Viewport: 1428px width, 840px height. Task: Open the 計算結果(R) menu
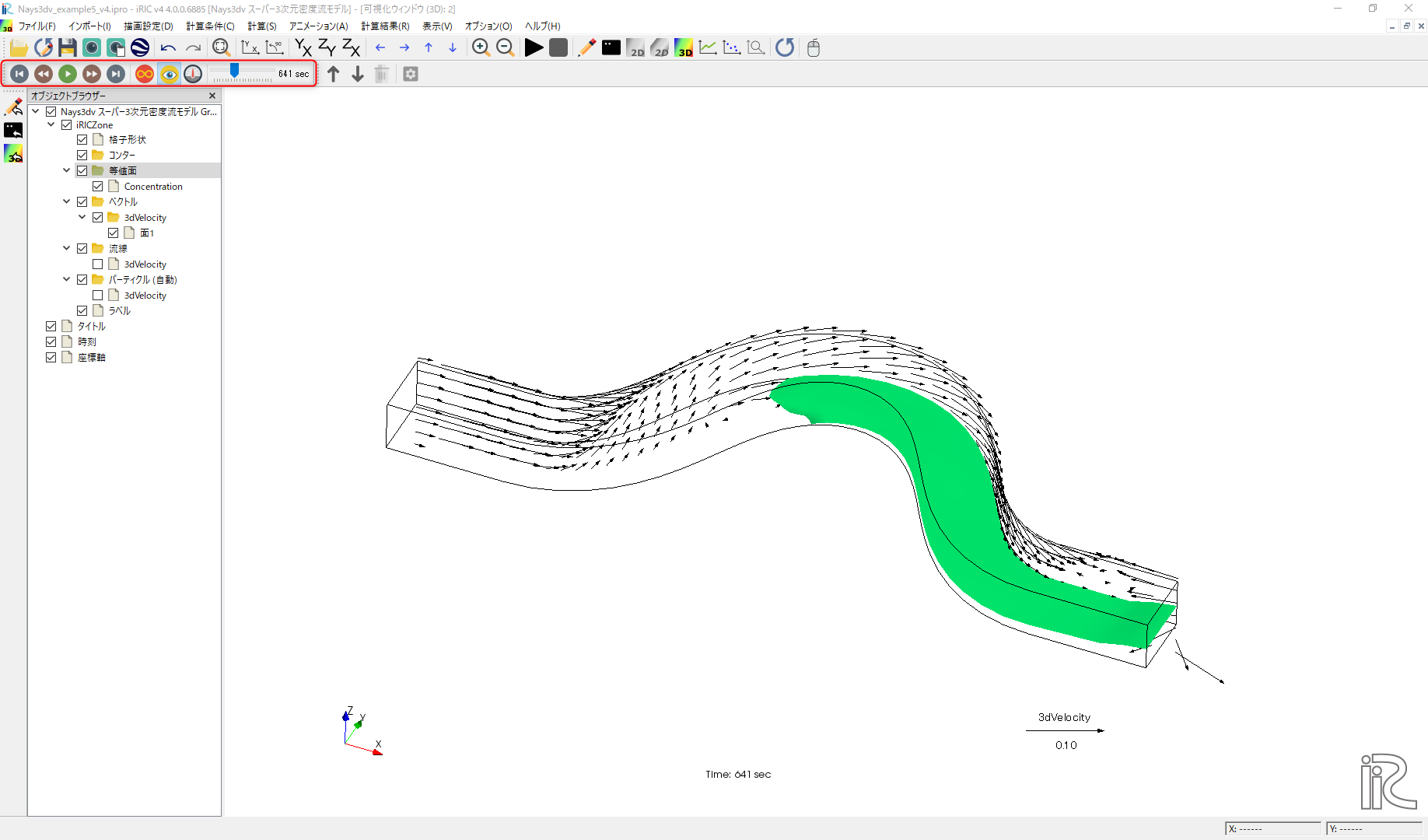[x=385, y=26]
